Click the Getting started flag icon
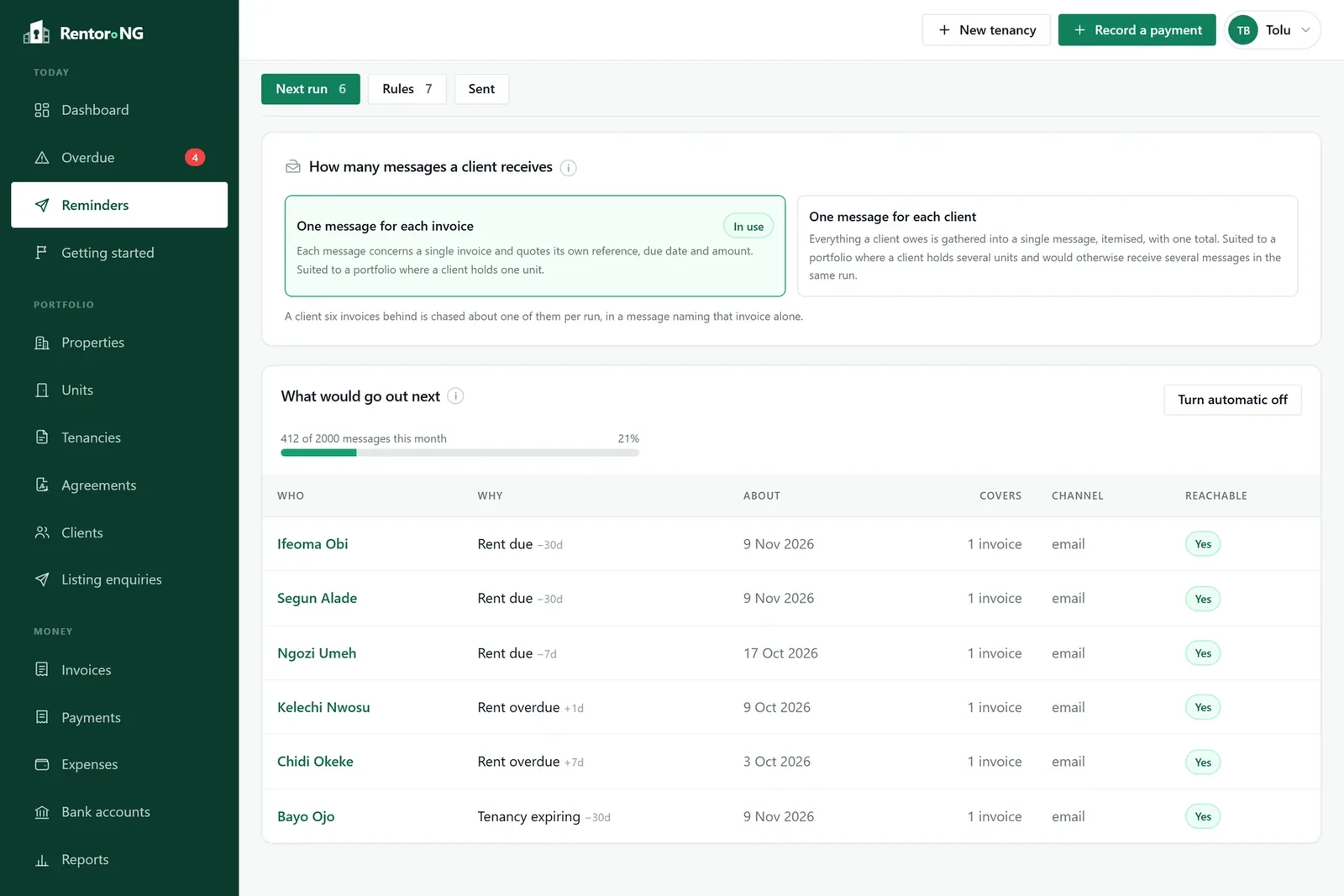The image size is (1344, 896). point(42,253)
